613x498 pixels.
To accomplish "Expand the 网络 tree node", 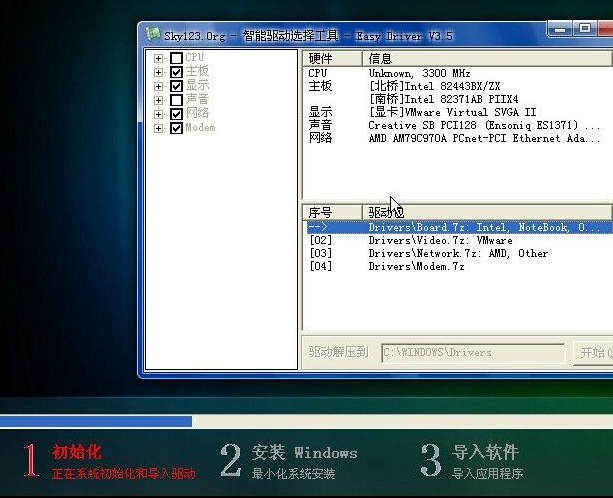I will pyautogui.click(x=158, y=114).
